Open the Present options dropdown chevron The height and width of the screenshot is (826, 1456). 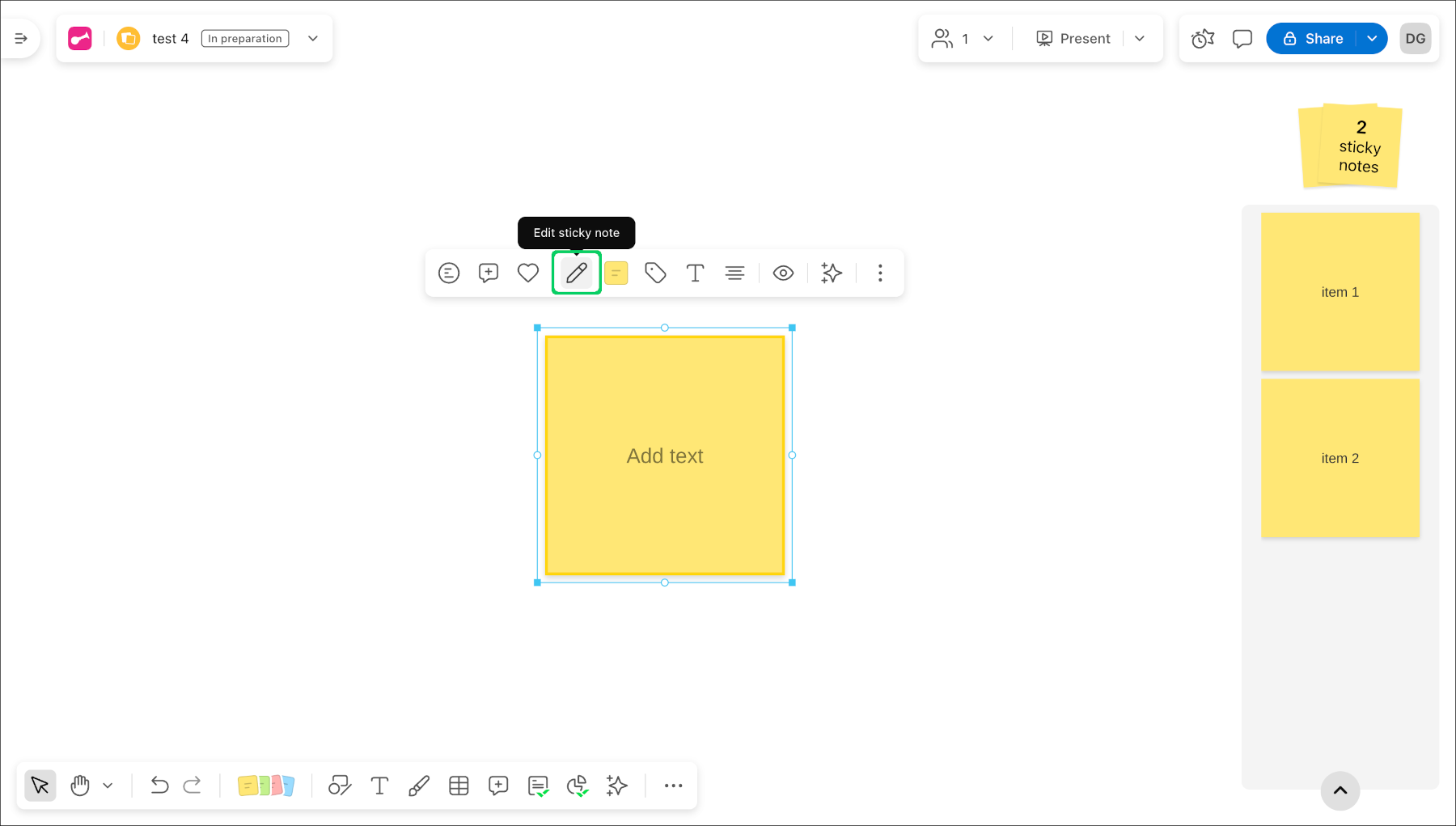(1140, 39)
